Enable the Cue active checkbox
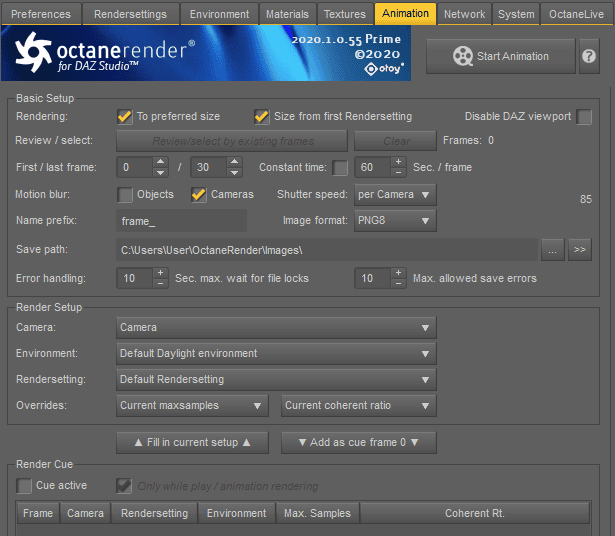 pos(24,486)
